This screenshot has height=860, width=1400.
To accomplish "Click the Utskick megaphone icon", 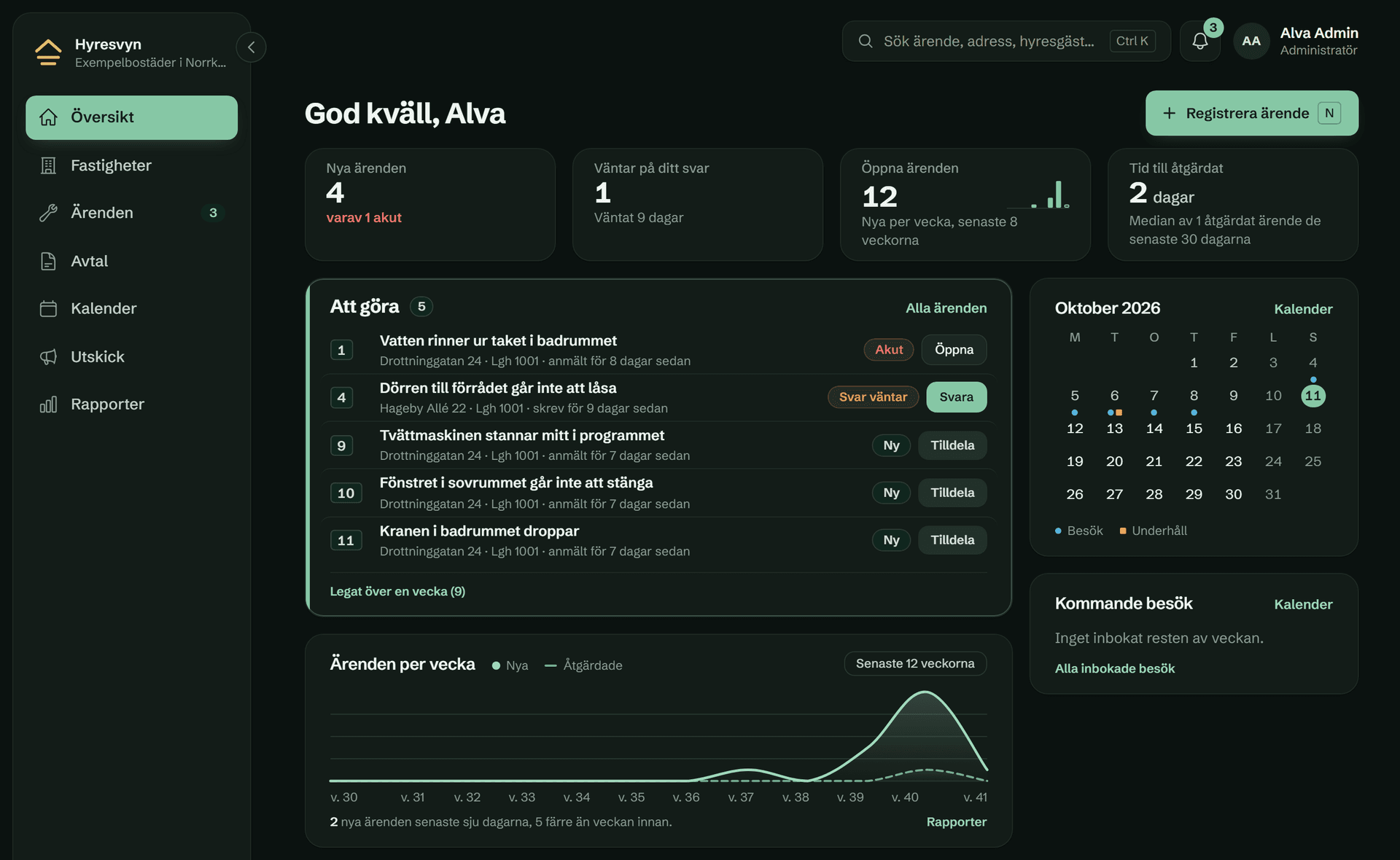I will [x=48, y=356].
